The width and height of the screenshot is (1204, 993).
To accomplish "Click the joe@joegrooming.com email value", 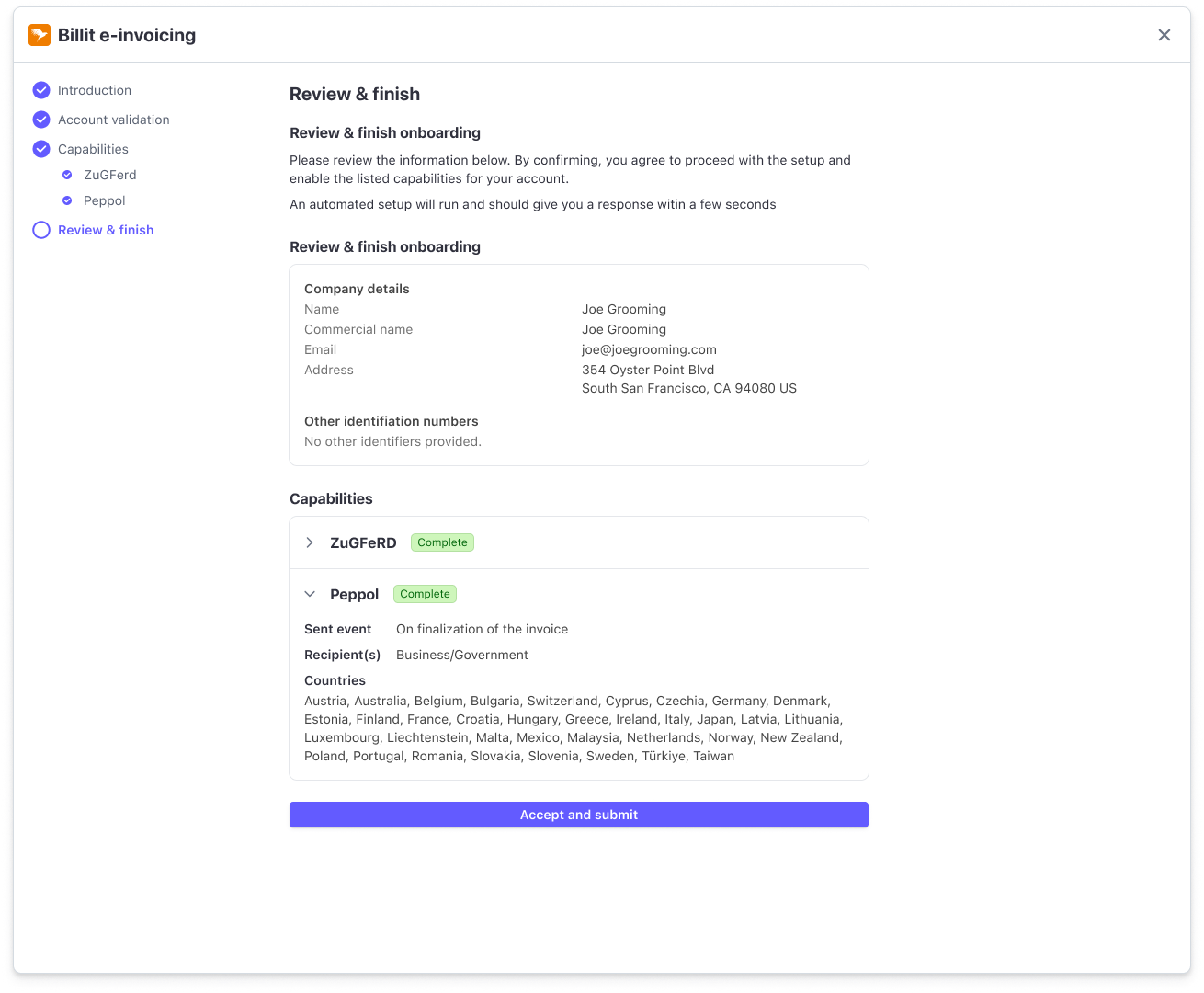I will (x=649, y=349).
